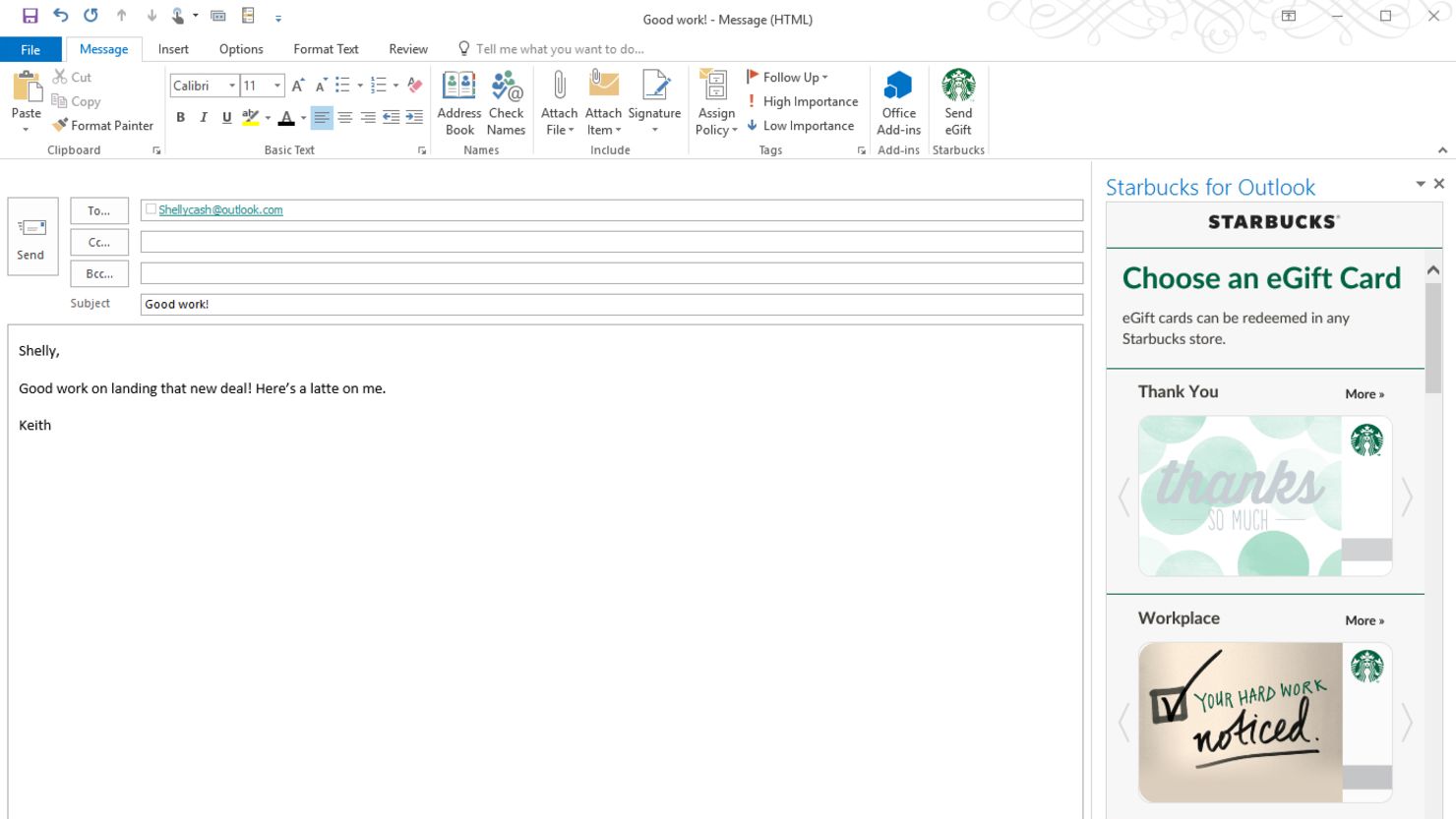The width and height of the screenshot is (1456, 819).
Task: Clear all formatting with the eraser icon
Action: [415, 86]
